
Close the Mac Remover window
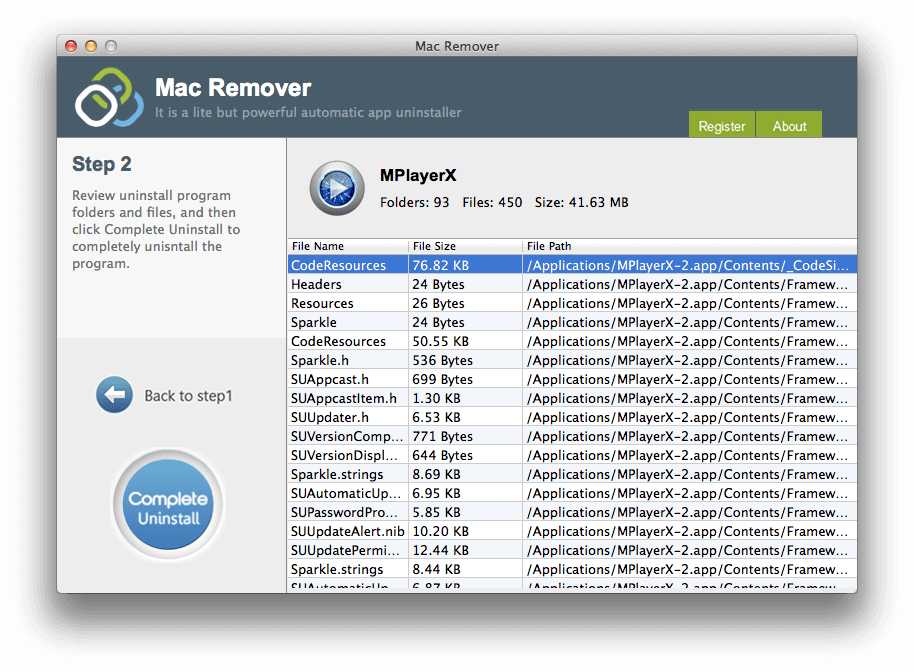point(71,46)
